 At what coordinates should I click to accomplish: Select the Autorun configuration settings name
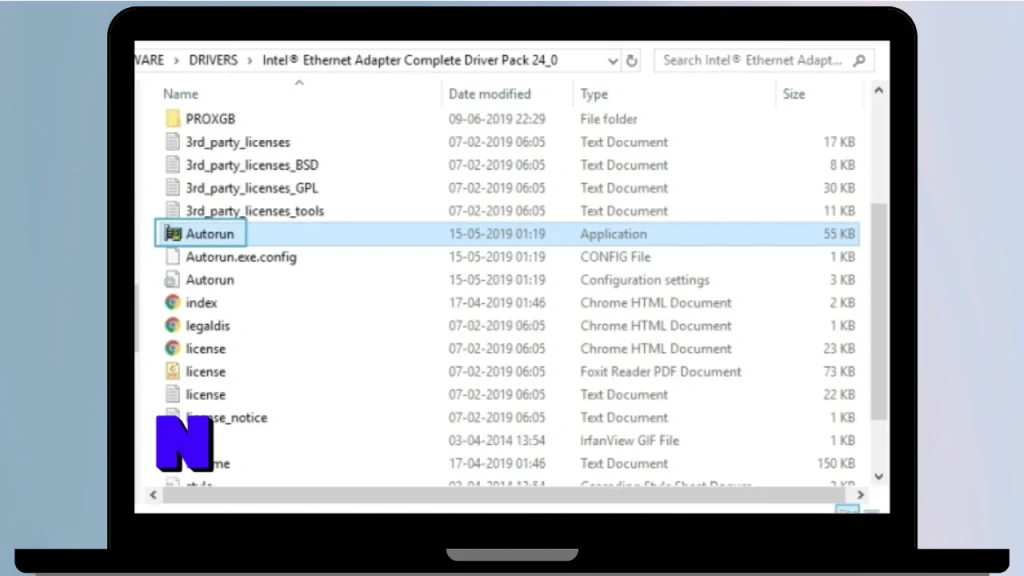210,280
